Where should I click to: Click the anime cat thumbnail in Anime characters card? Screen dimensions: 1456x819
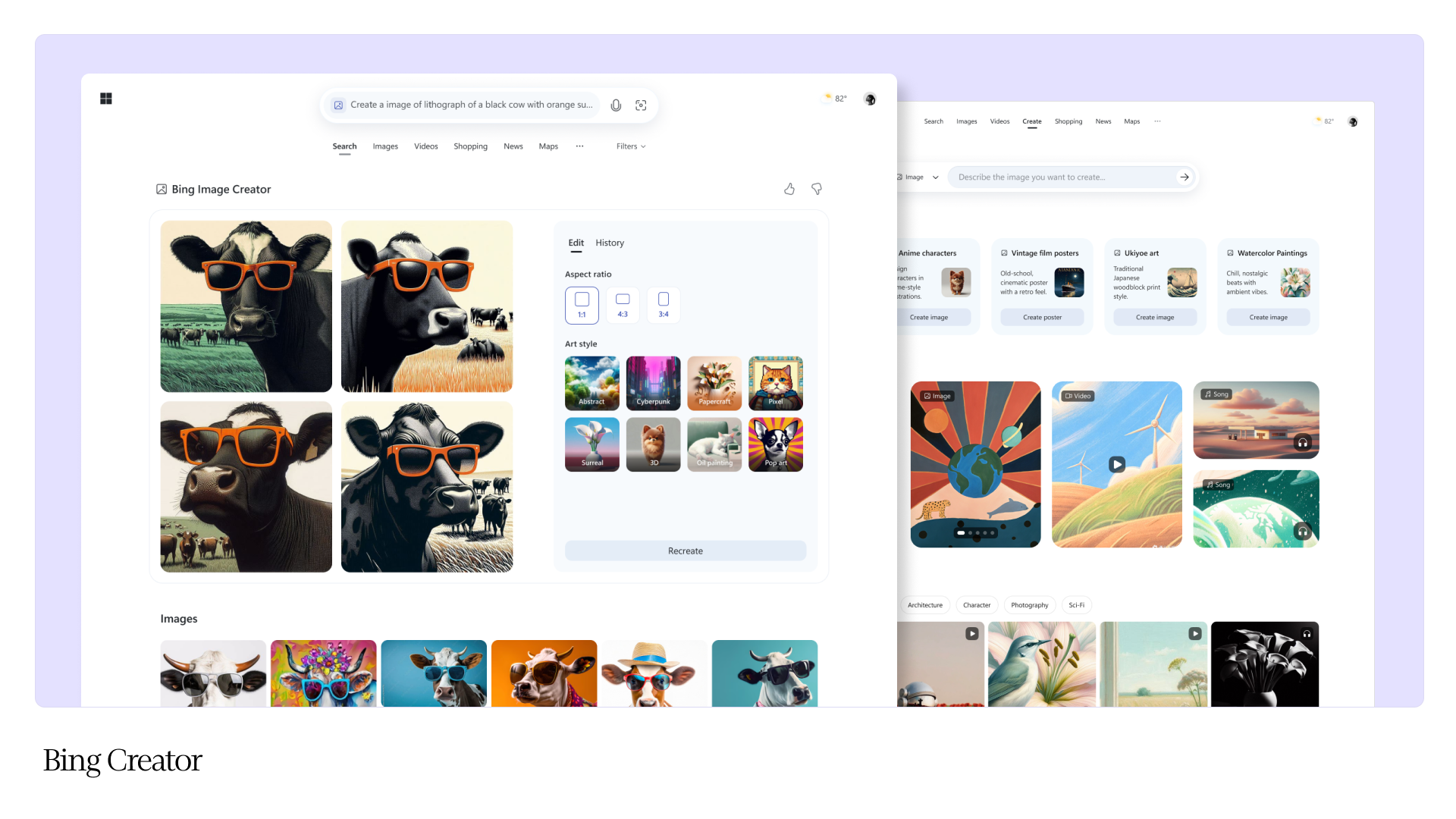pyautogui.click(x=956, y=283)
